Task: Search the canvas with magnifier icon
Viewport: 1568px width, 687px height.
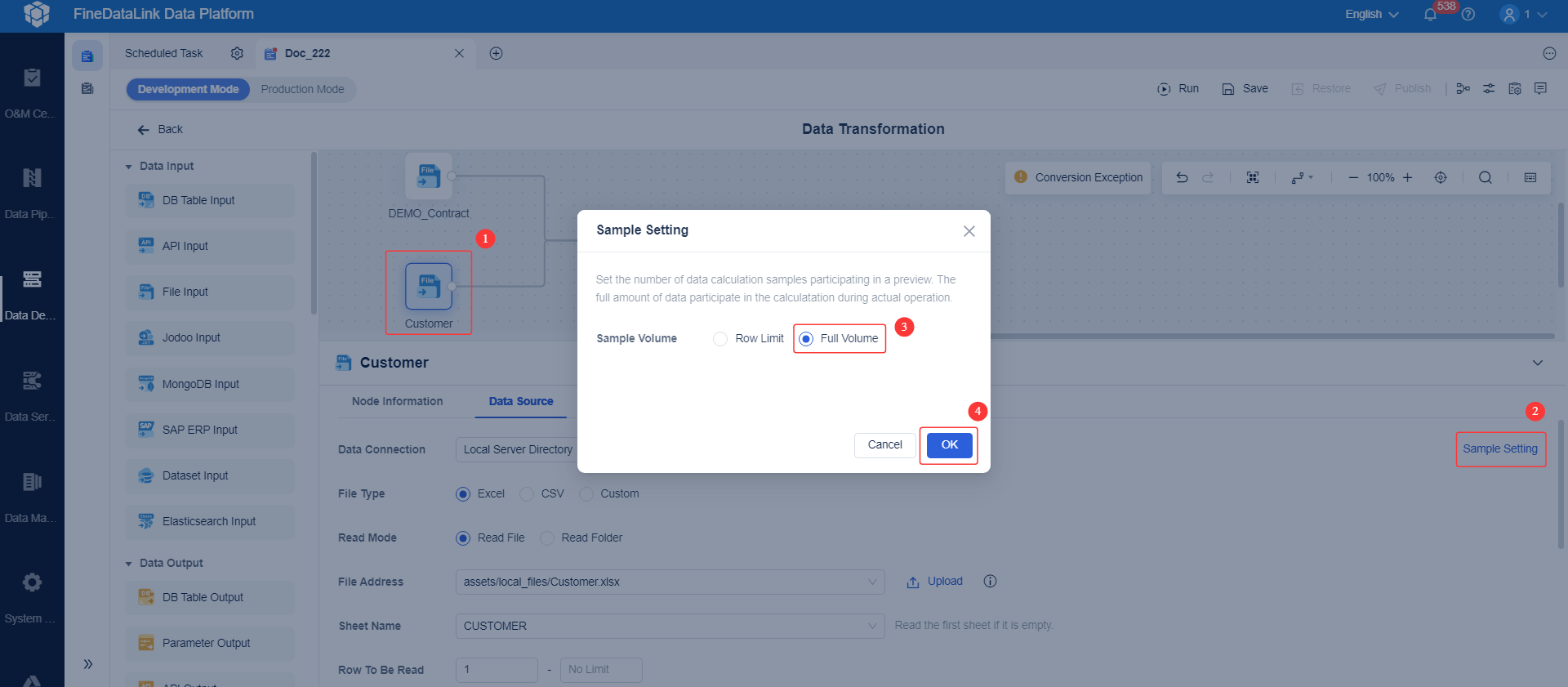Action: point(1486,177)
